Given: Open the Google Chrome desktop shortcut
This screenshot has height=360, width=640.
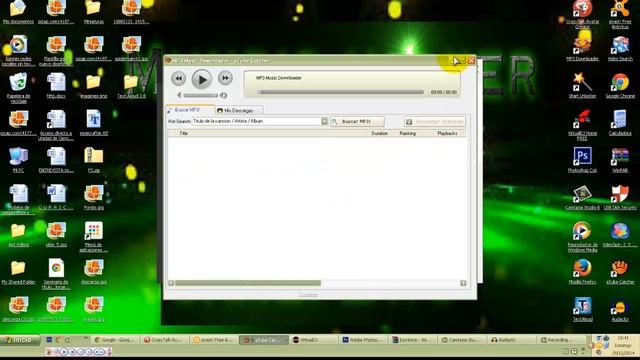Looking at the screenshot, I should click(620, 85).
